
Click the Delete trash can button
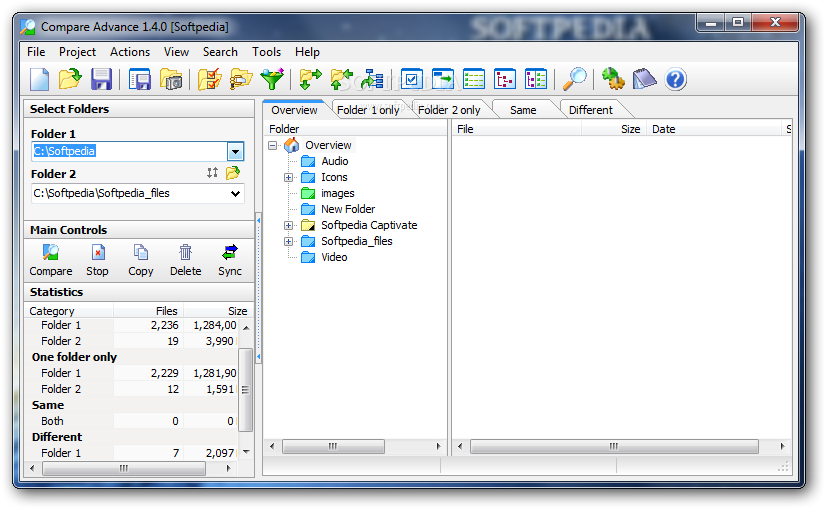pyautogui.click(x=185, y=260)
